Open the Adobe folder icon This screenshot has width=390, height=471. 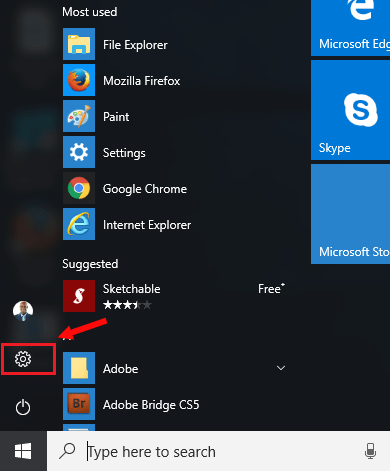(79, 368)
